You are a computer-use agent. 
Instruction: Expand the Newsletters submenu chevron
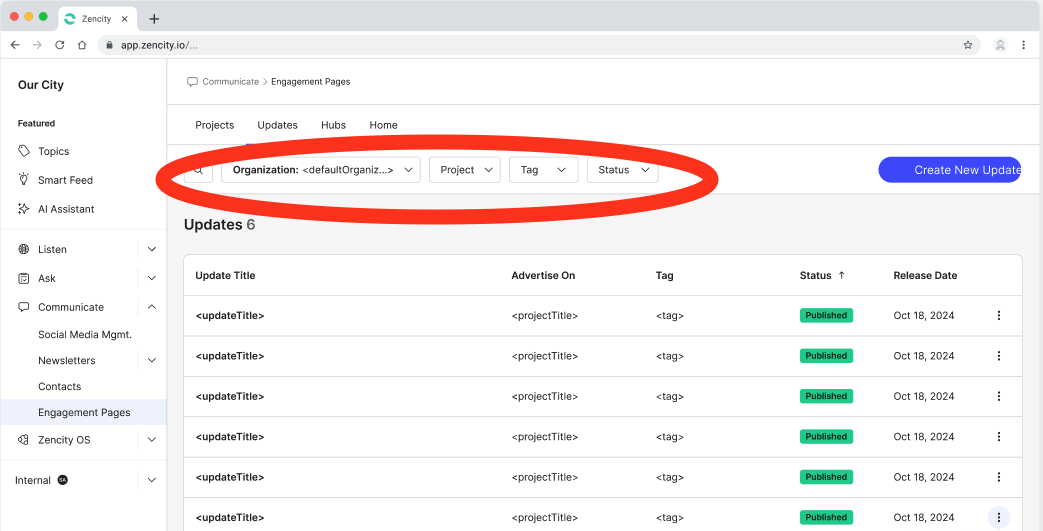pos(152,360)
